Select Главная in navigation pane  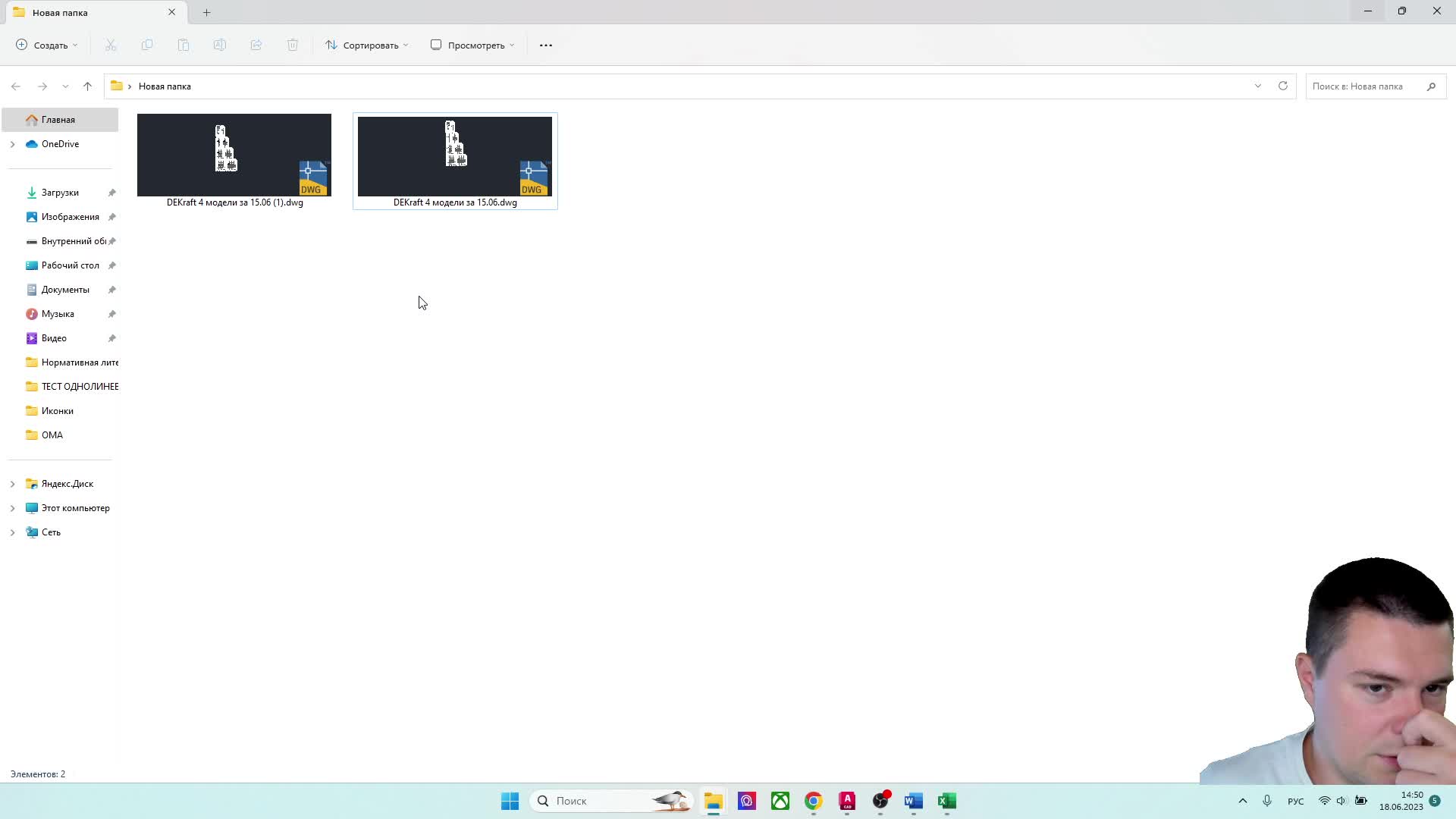tap(60, 120)
